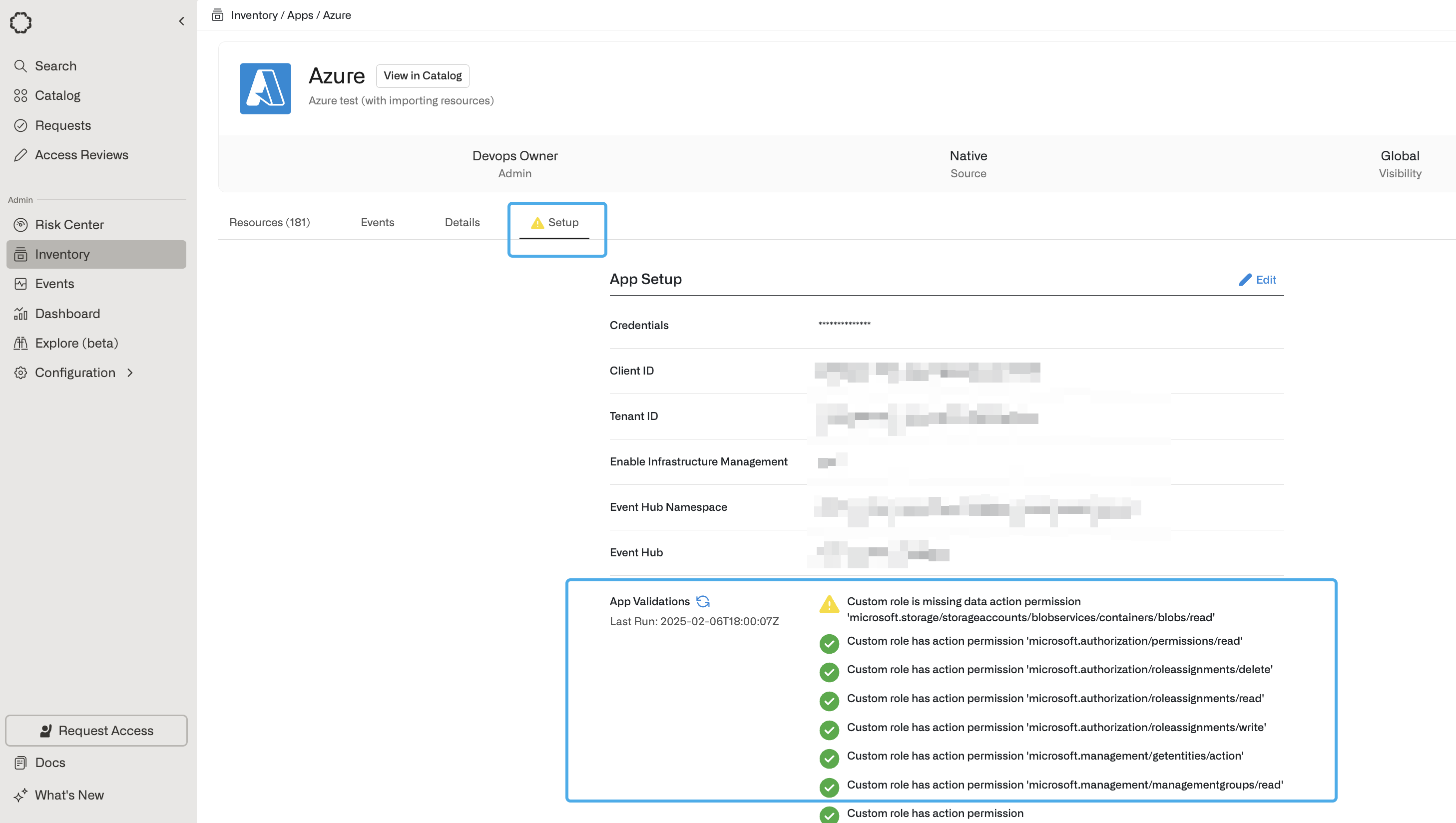Switch to the Details tab

pos(462,222)
